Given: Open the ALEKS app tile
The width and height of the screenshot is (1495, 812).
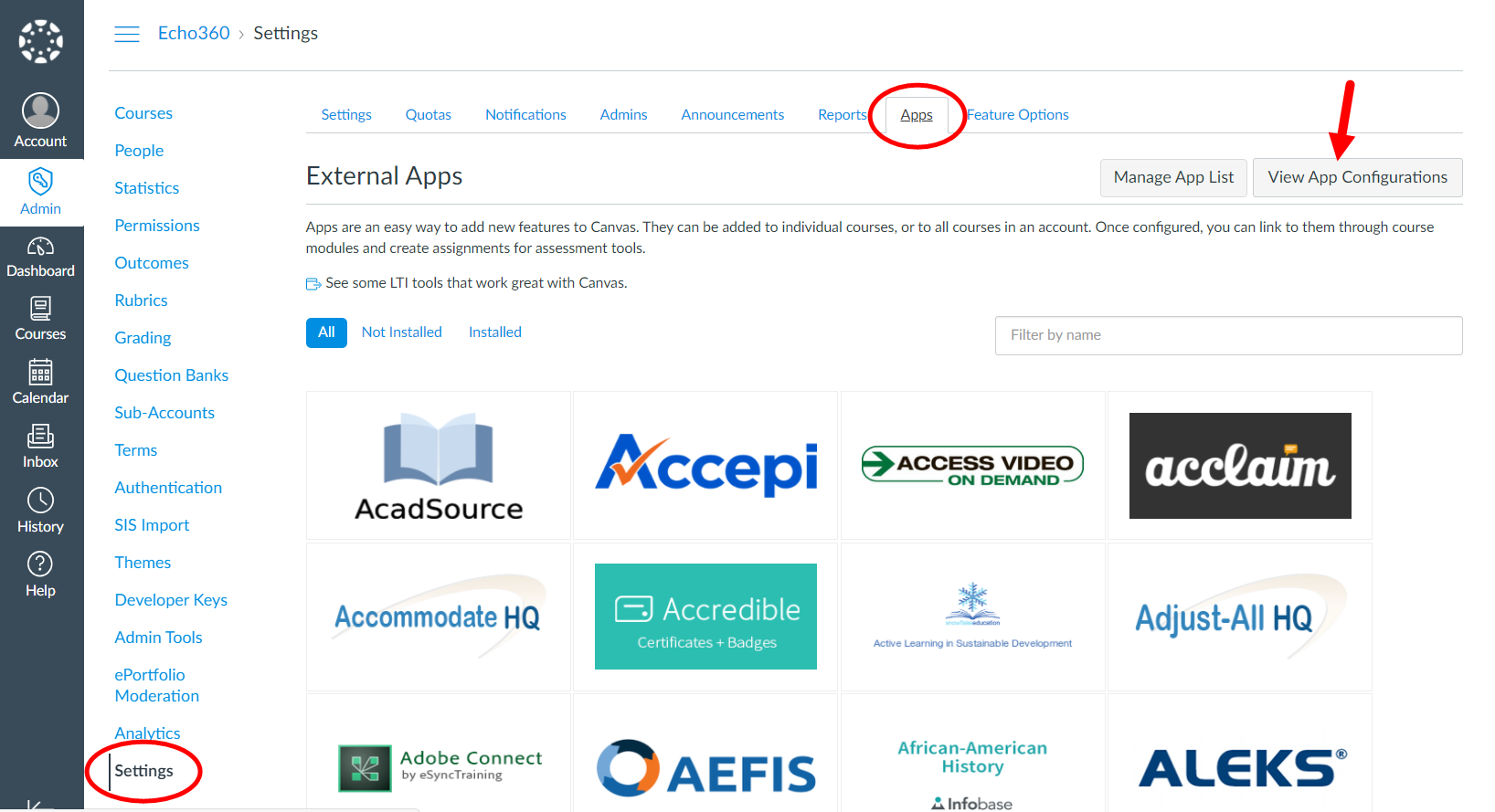Looking at the screenshot, I should point(1240,754).
